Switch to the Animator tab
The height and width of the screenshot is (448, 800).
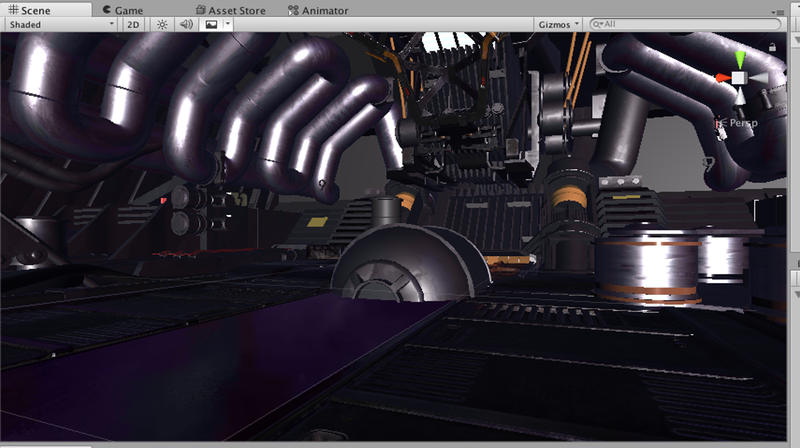(318, 10)
